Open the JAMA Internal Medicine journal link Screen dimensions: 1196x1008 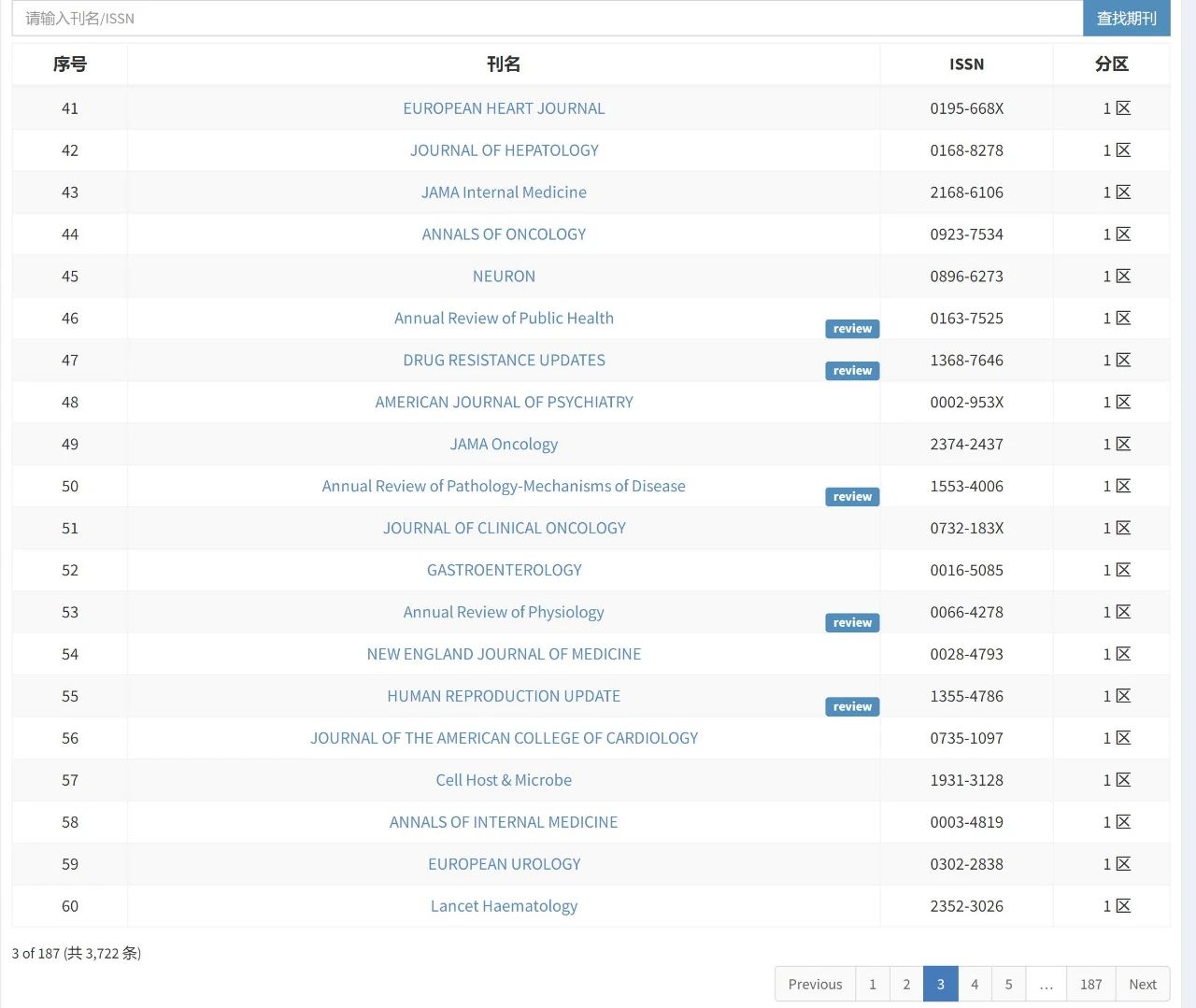tap(504, 192)
